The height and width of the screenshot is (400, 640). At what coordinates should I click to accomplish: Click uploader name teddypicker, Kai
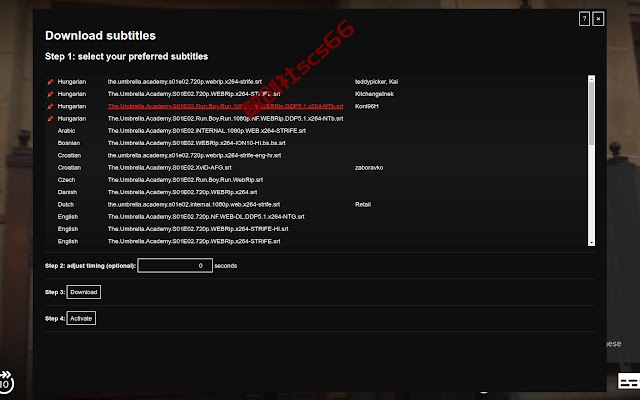tap(376, 82)
